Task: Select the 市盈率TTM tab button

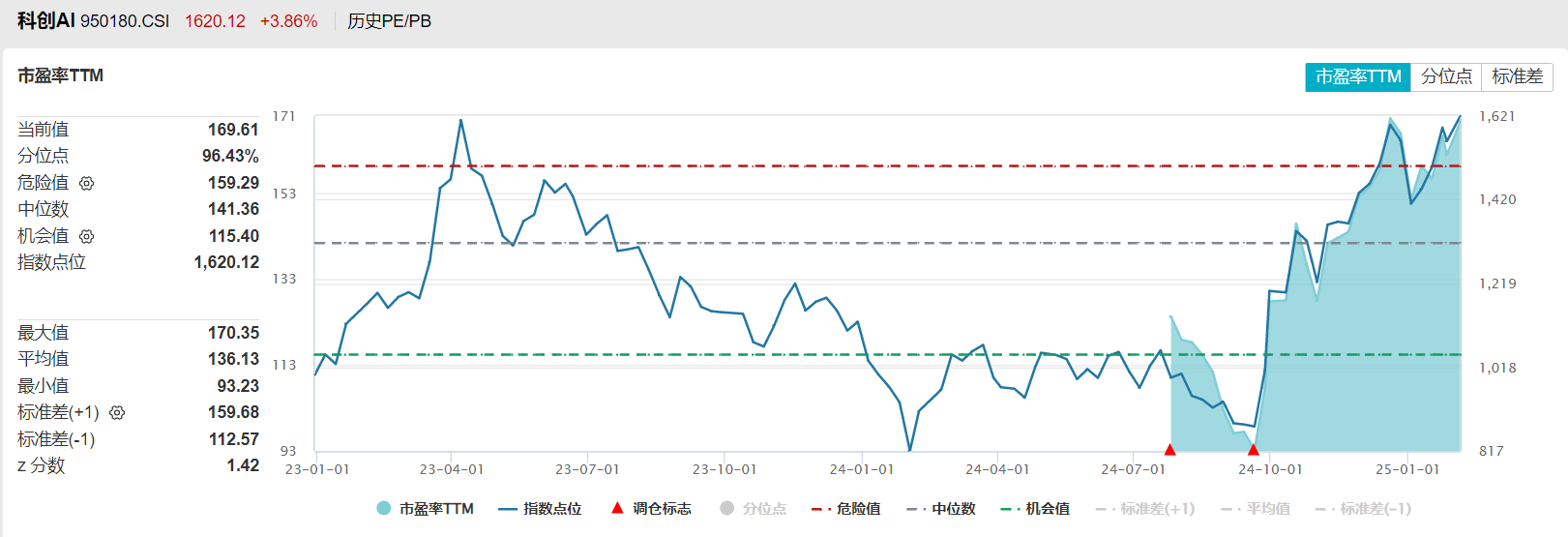Action: [x=1358, y=77]
